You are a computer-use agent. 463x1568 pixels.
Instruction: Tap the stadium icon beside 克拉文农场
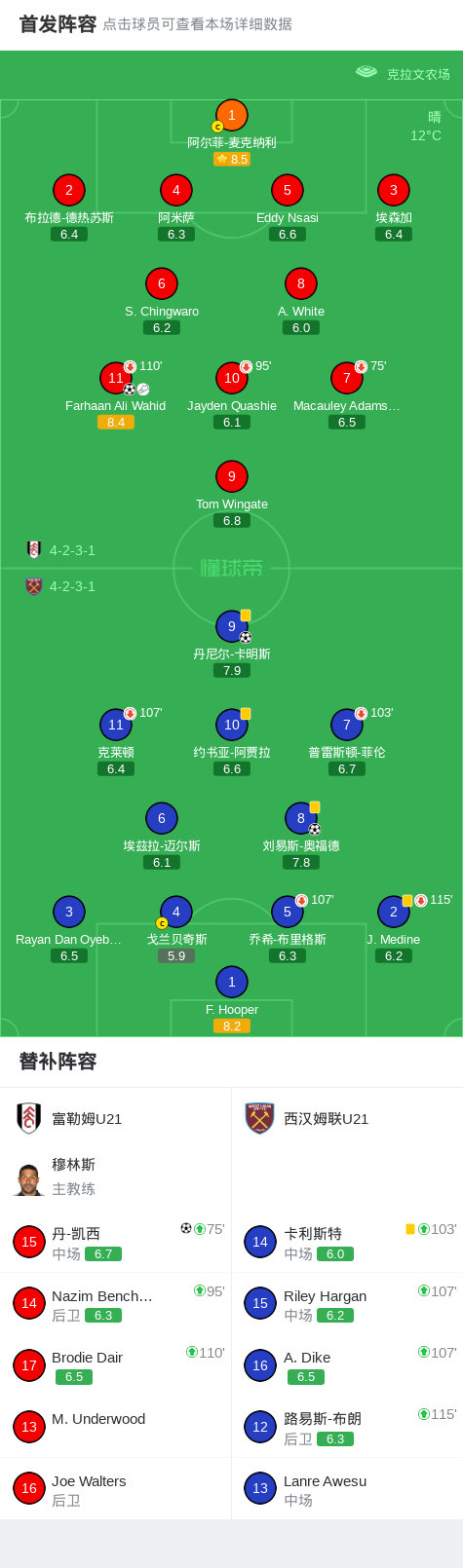coord(367,72)
